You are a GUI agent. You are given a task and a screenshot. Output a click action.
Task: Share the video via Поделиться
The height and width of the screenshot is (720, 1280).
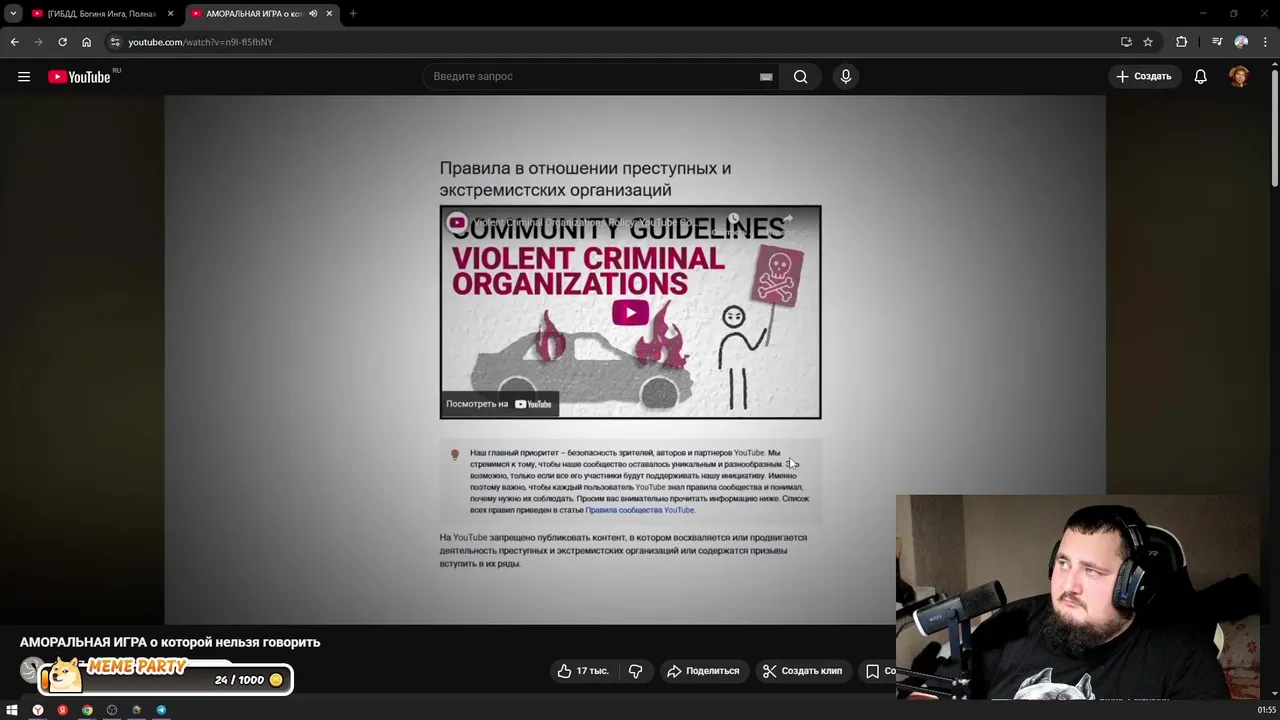(x=703, y=671)
